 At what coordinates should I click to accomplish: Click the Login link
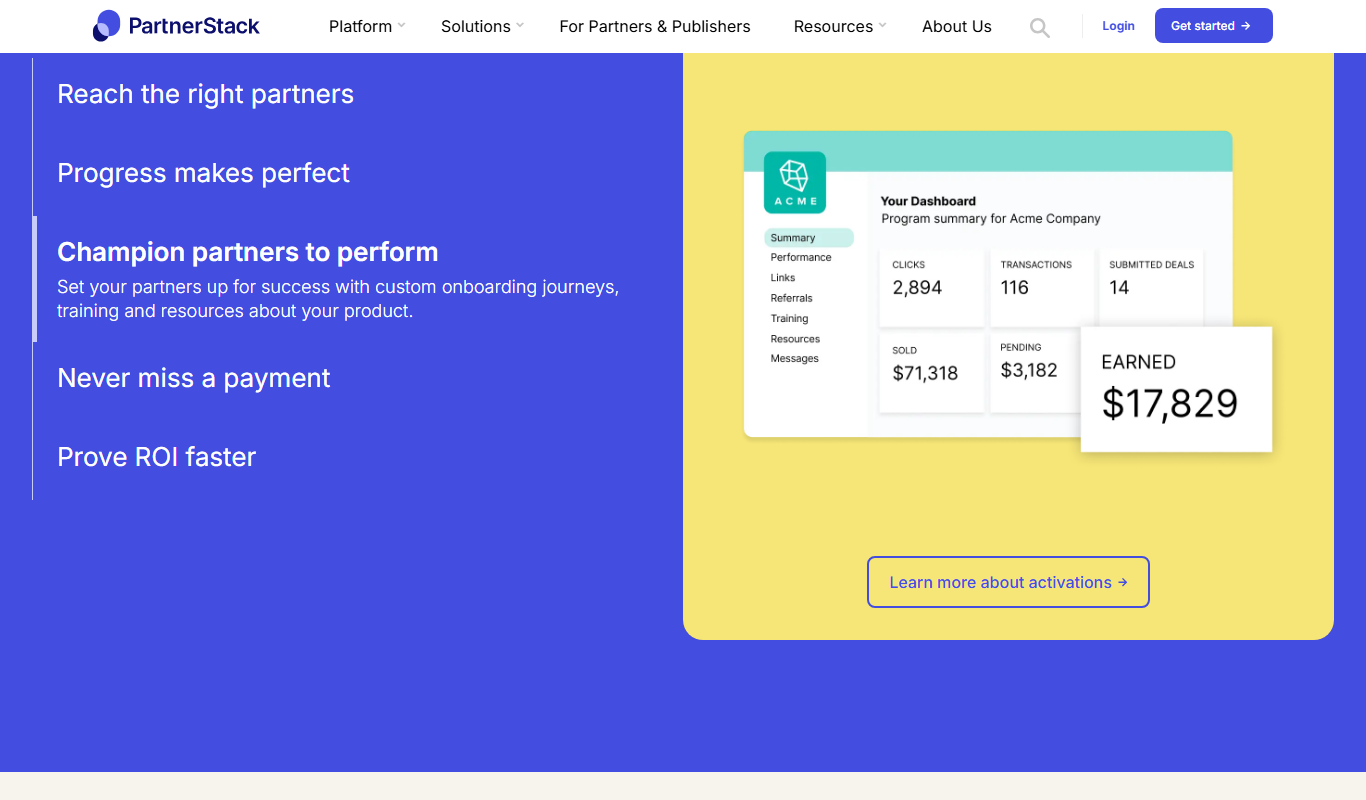click(x=1118, y=26)
